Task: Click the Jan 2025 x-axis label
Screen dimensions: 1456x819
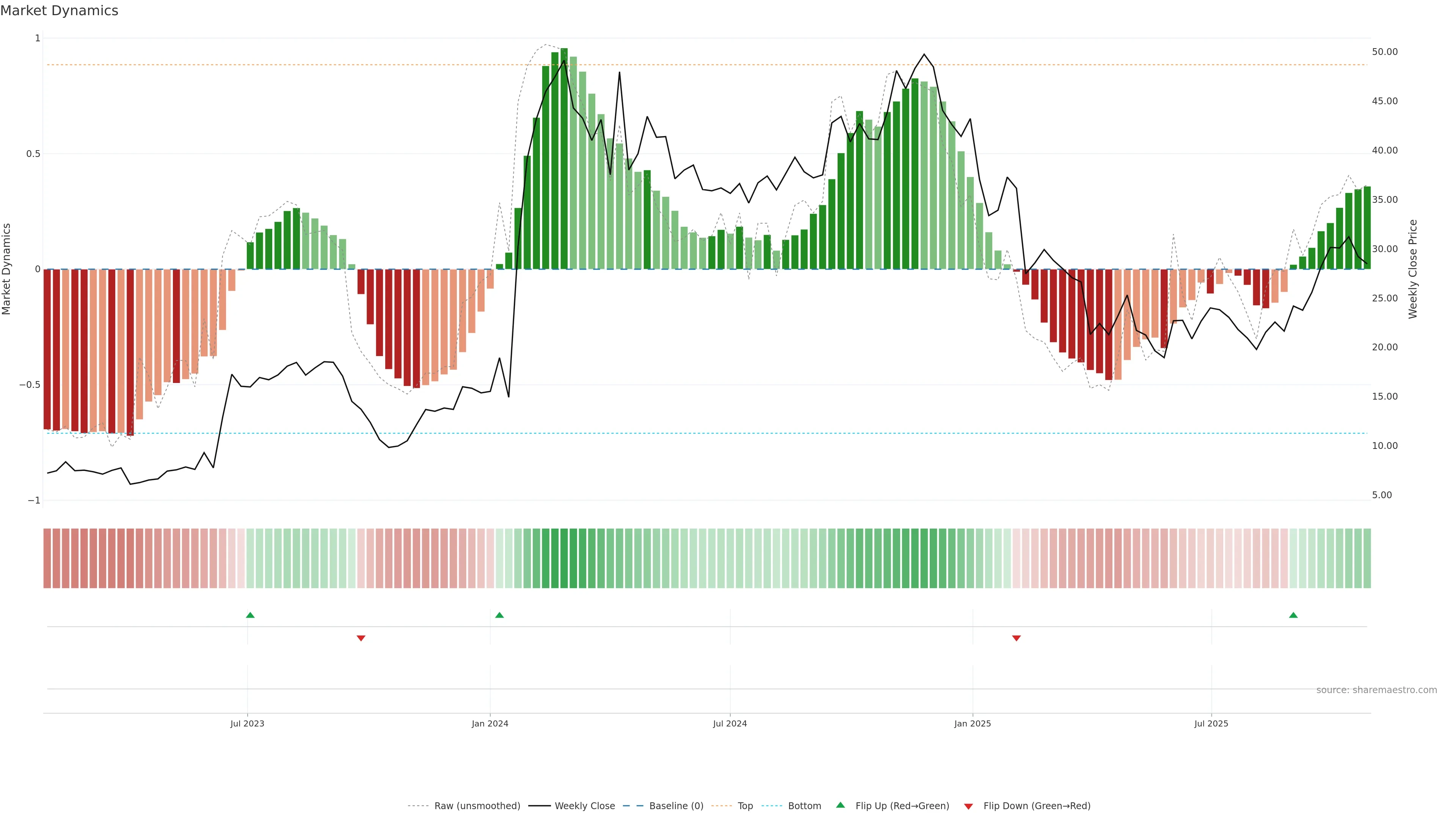Action: [x=972, y=723]
